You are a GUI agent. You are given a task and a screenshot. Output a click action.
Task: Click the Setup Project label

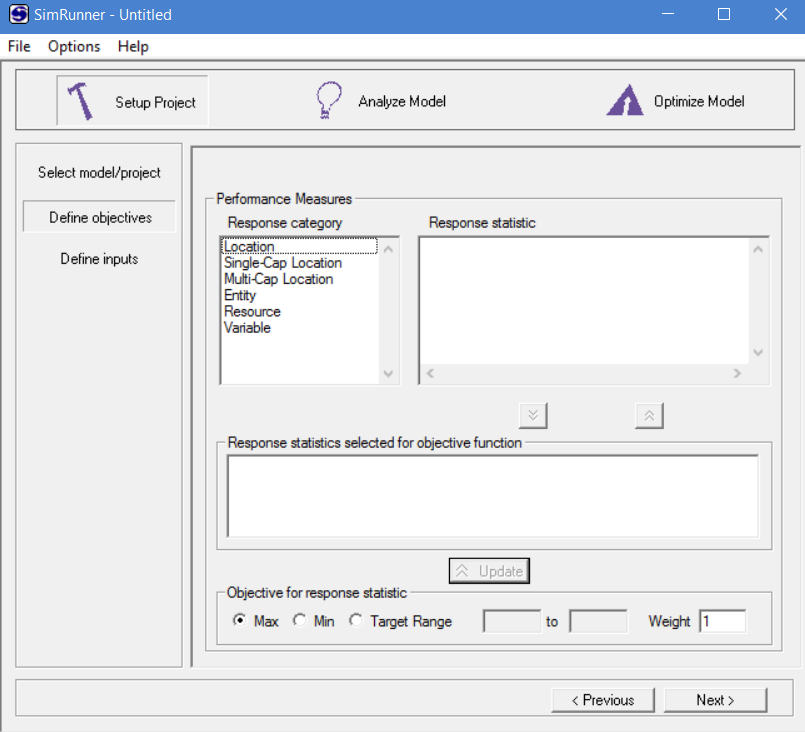tap(155, 102)
